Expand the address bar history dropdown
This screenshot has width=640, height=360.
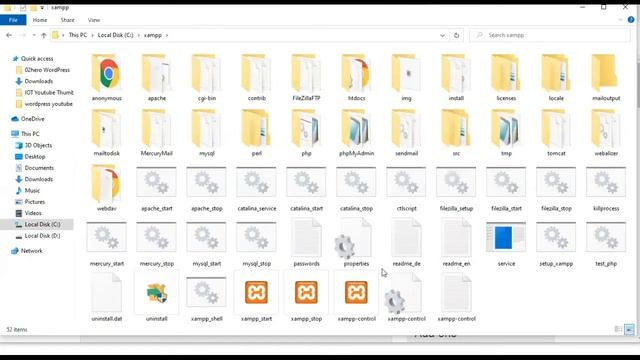[x=442, y=35]
